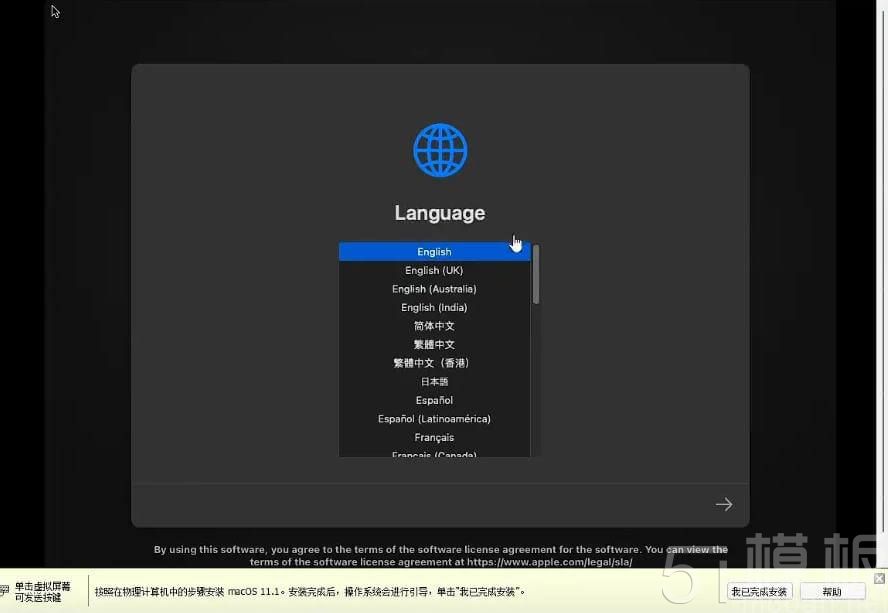
Task: Select English (Australia) language option
Action: click(433, 288)
